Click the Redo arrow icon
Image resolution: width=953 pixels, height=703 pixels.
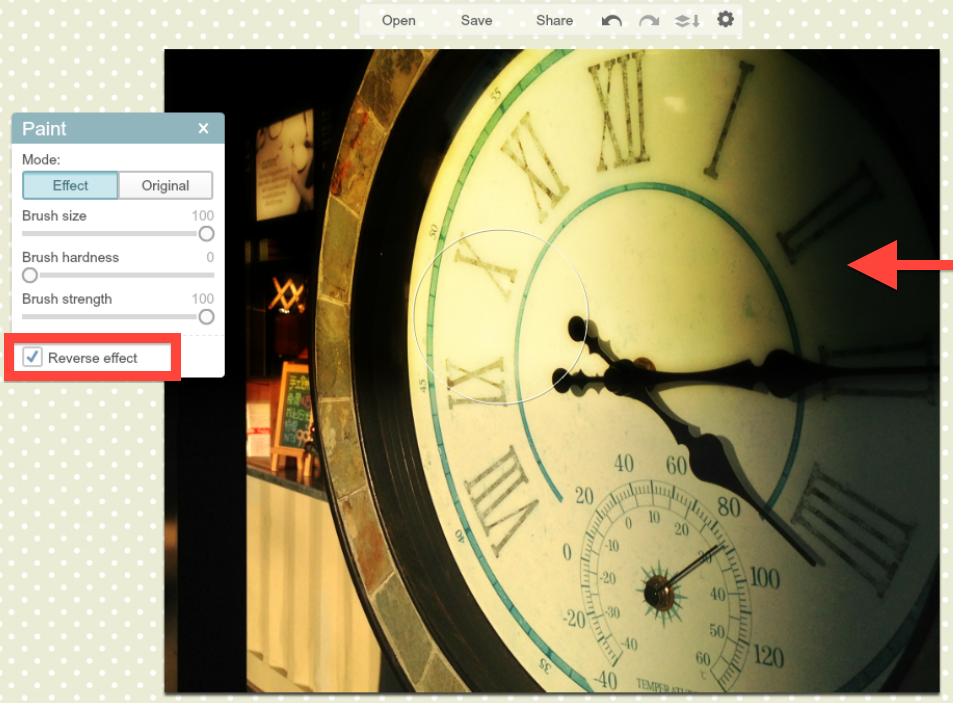point(649,21)
